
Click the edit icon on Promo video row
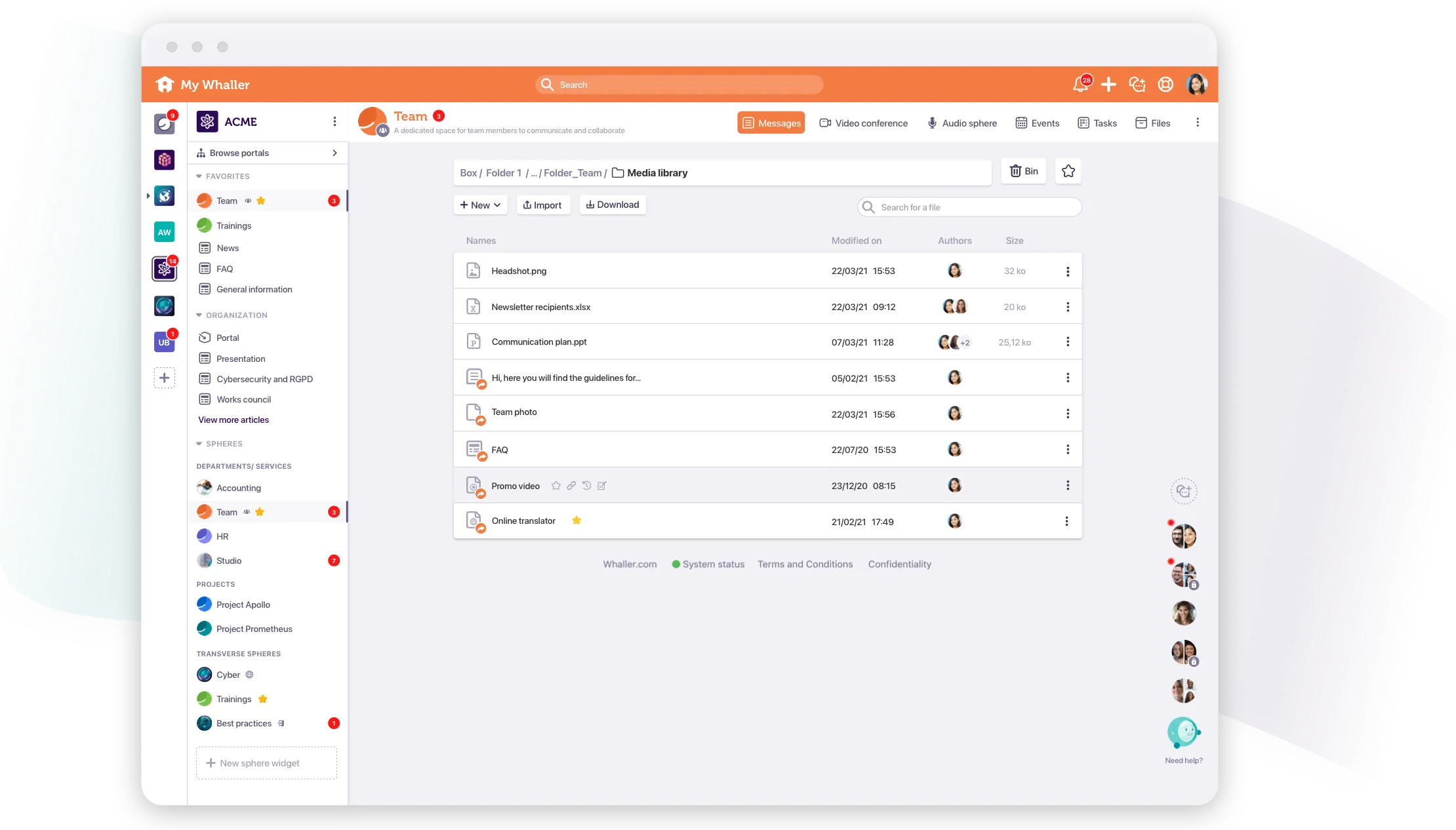click(x=602, y=486)
